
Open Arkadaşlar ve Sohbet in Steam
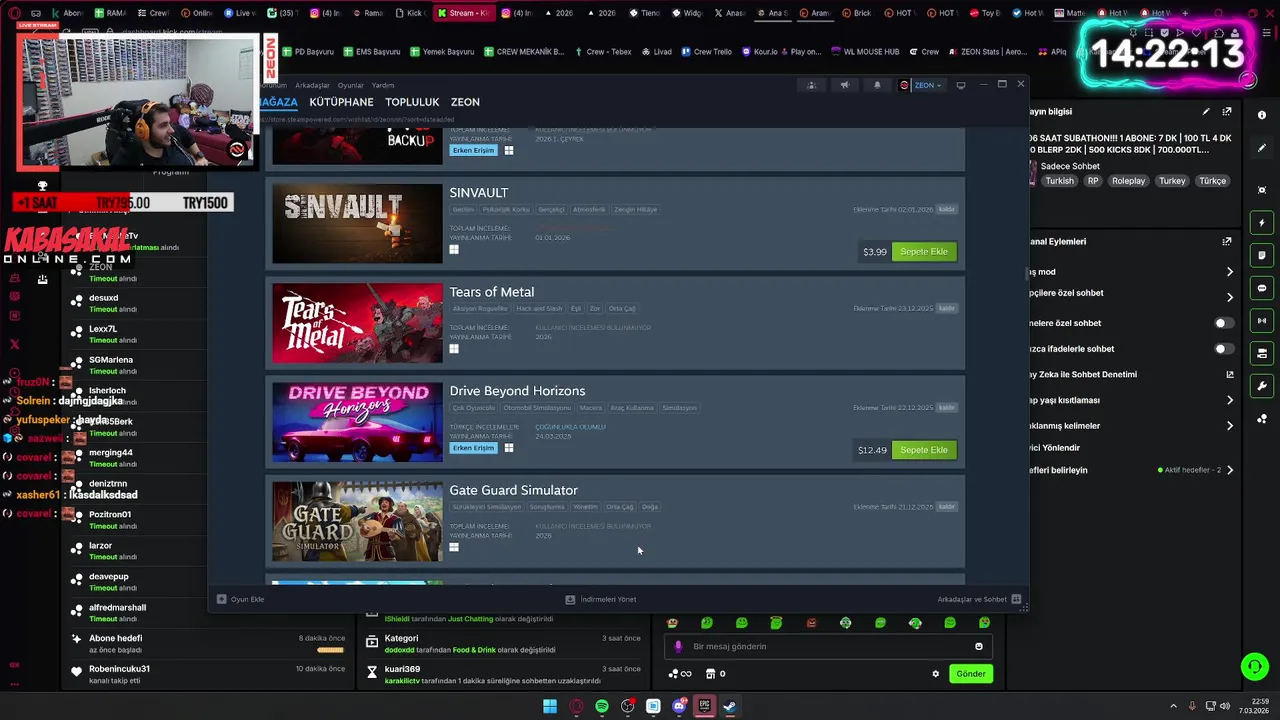(979, 599)
